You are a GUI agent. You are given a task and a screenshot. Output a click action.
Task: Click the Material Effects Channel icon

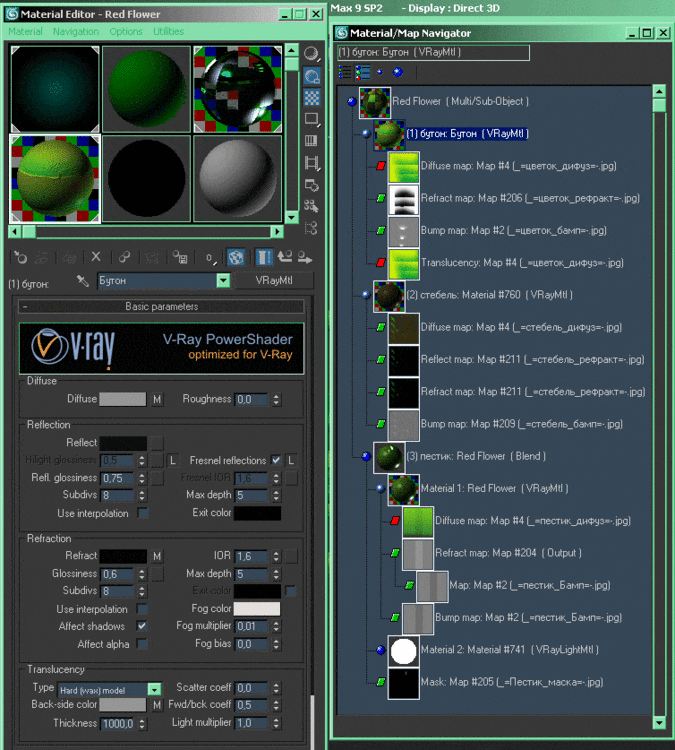[210, 258]
